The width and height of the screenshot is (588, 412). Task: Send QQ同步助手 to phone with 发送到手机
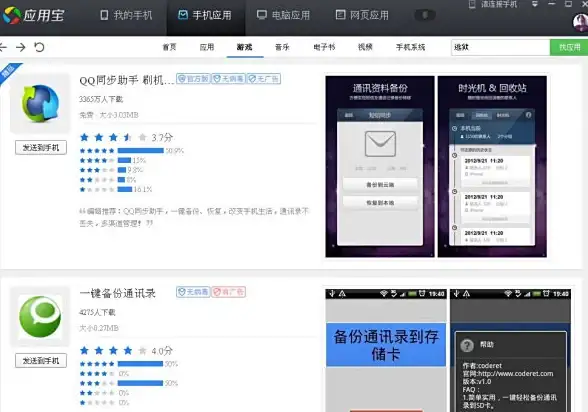coord(41,148)
